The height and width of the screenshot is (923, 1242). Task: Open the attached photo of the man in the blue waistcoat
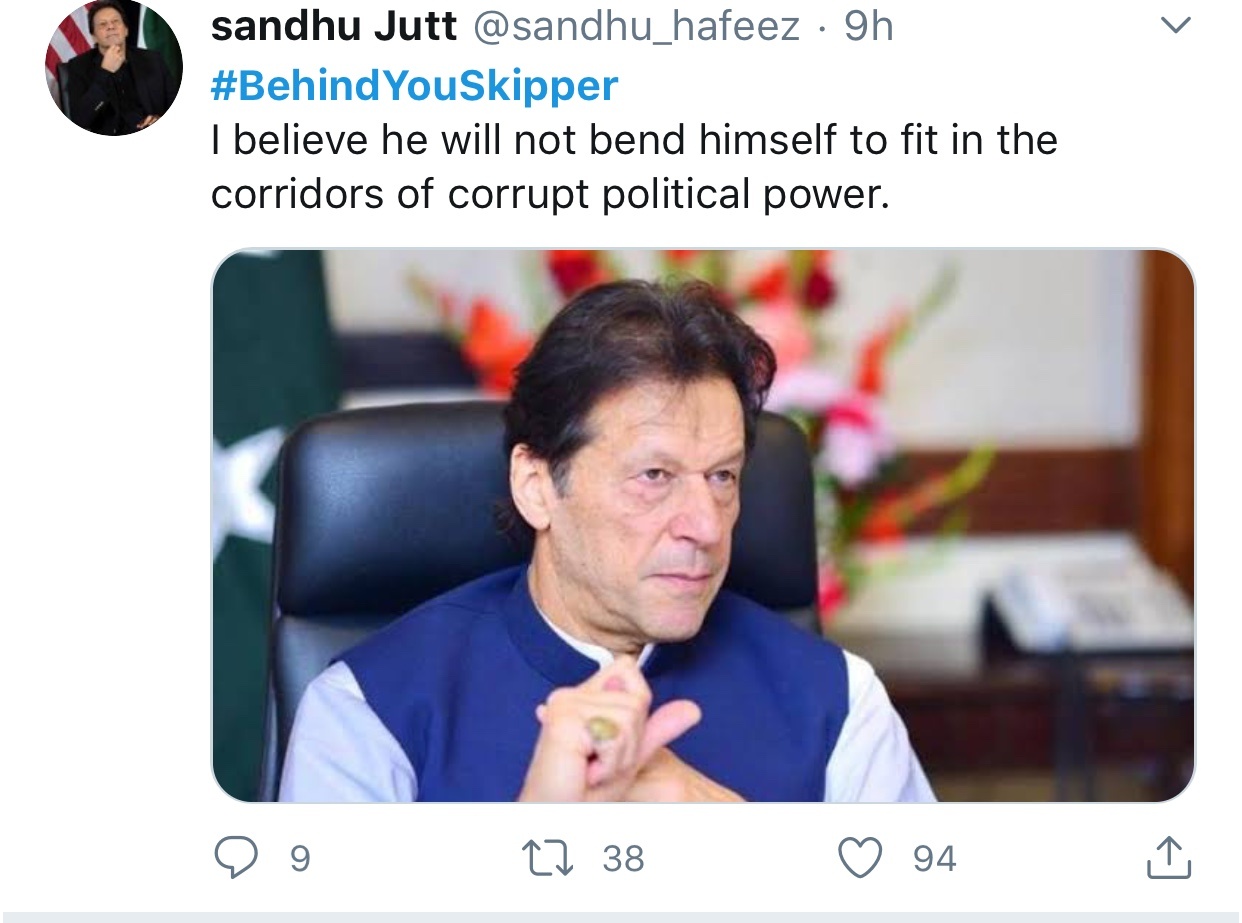[x=703, y=525]
